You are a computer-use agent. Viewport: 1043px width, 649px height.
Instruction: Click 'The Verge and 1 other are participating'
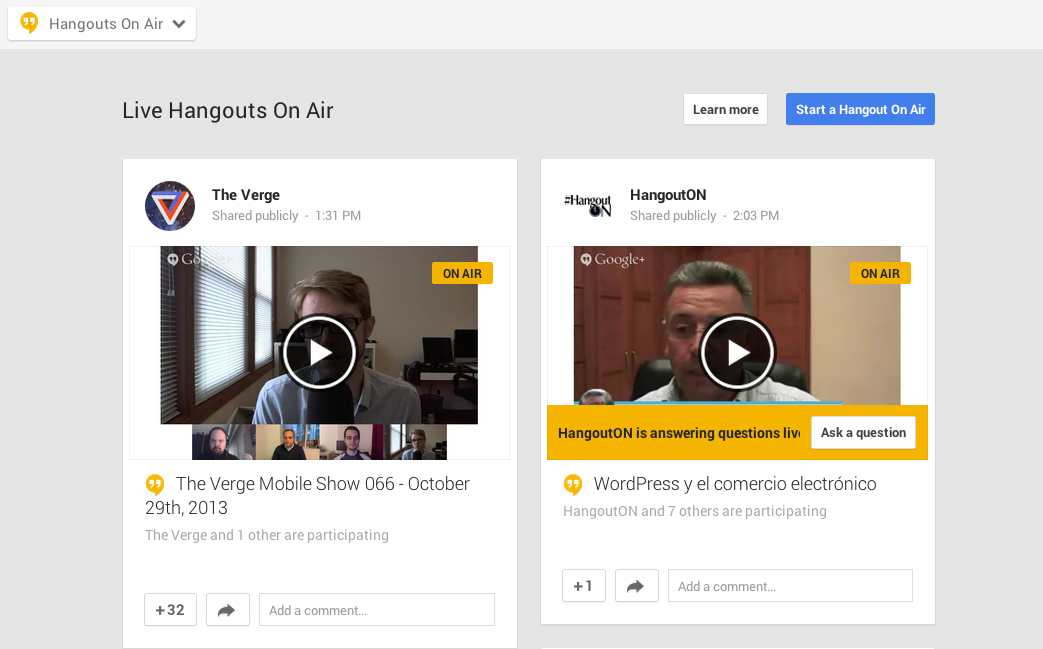click(x=267, y=535)
